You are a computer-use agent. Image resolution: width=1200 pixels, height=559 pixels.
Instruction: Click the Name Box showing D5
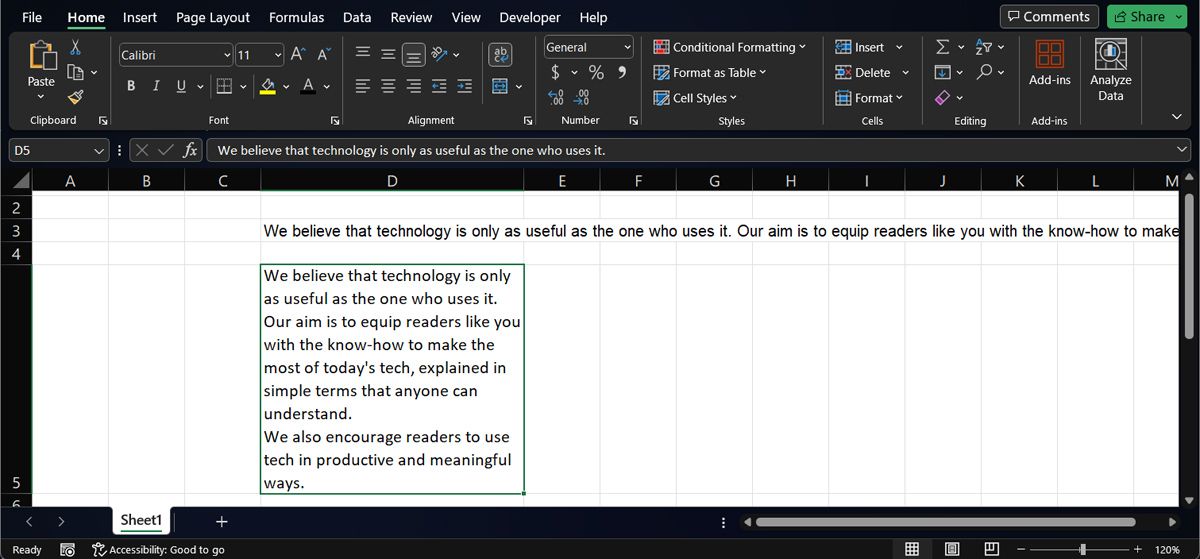click(x=50, y=151)
